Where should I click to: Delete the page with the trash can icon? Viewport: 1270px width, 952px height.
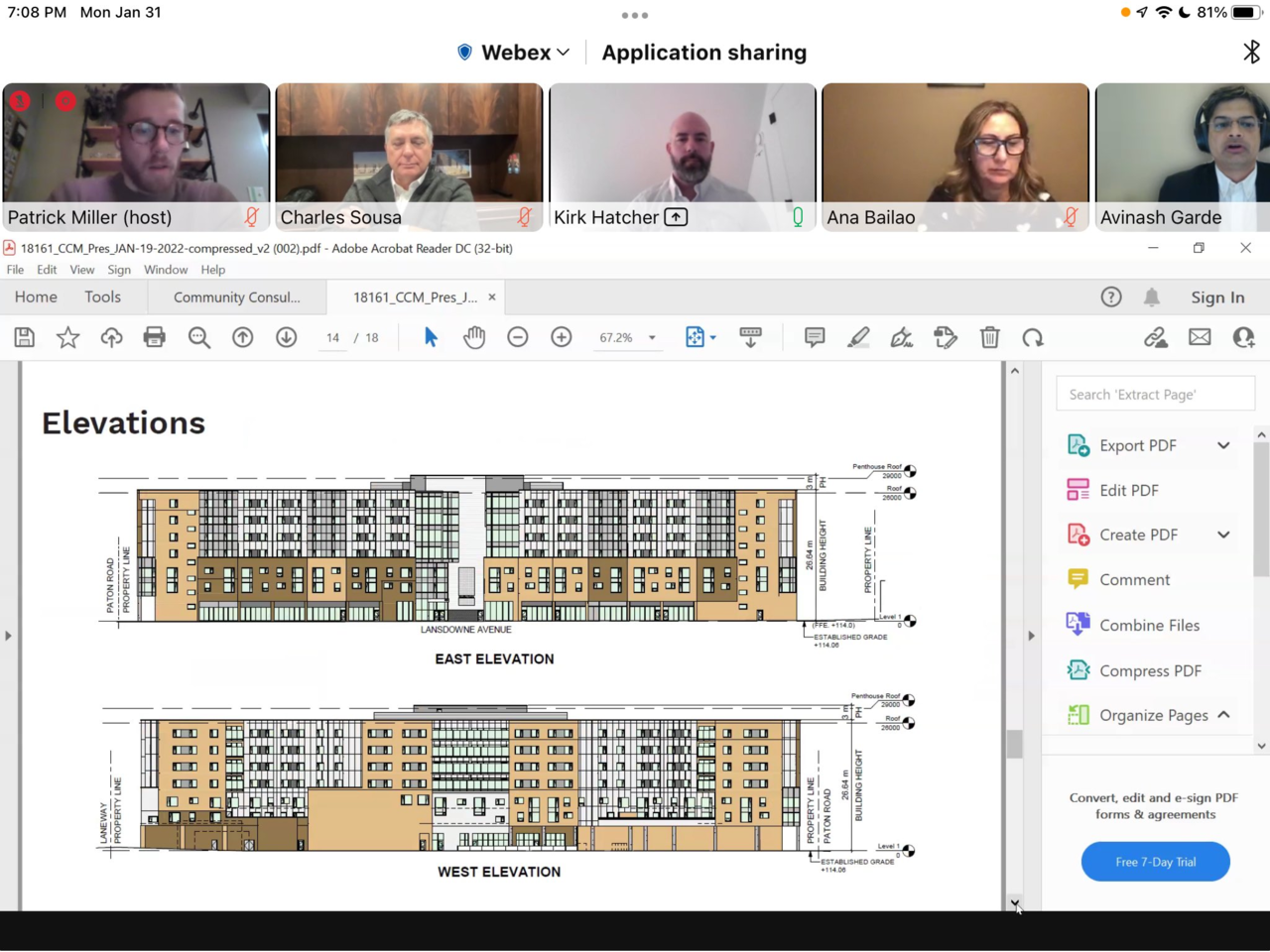pos(990,338)
